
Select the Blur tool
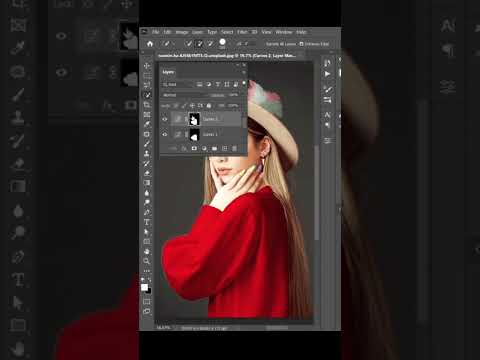pos(147,193)
